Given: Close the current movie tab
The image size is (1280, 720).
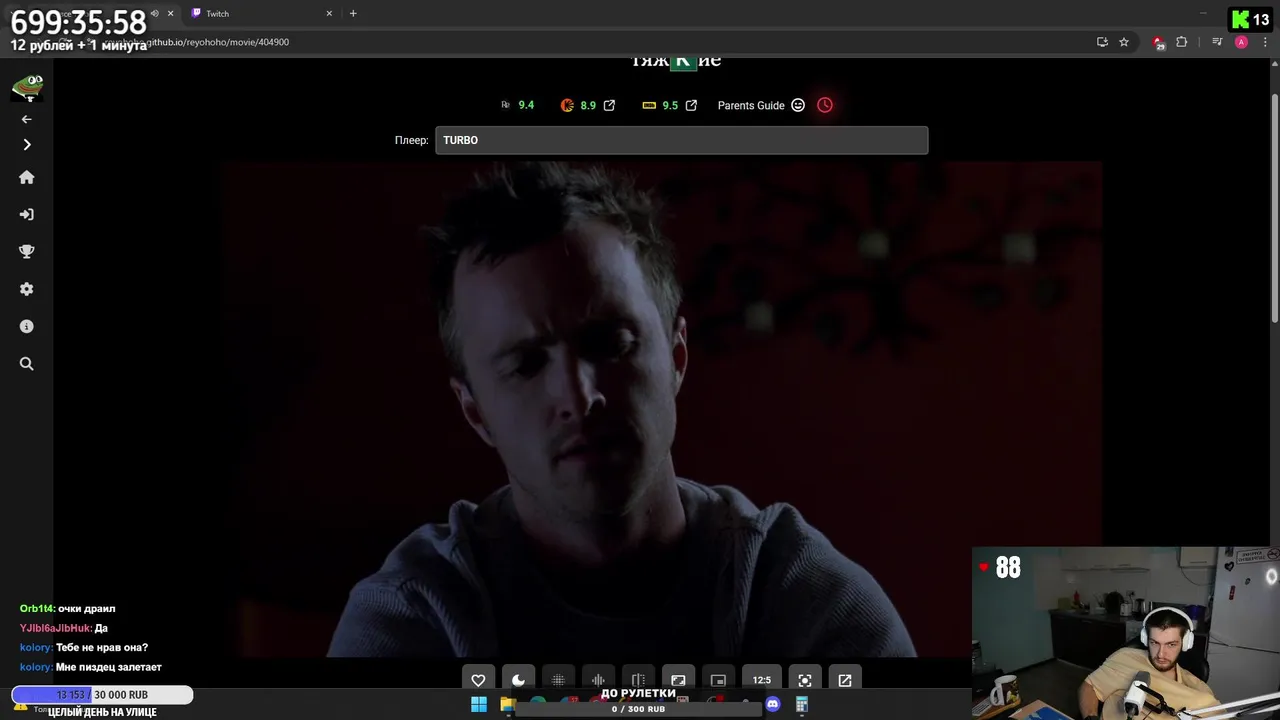Looking at the screenshot, I should click(170, 14).
